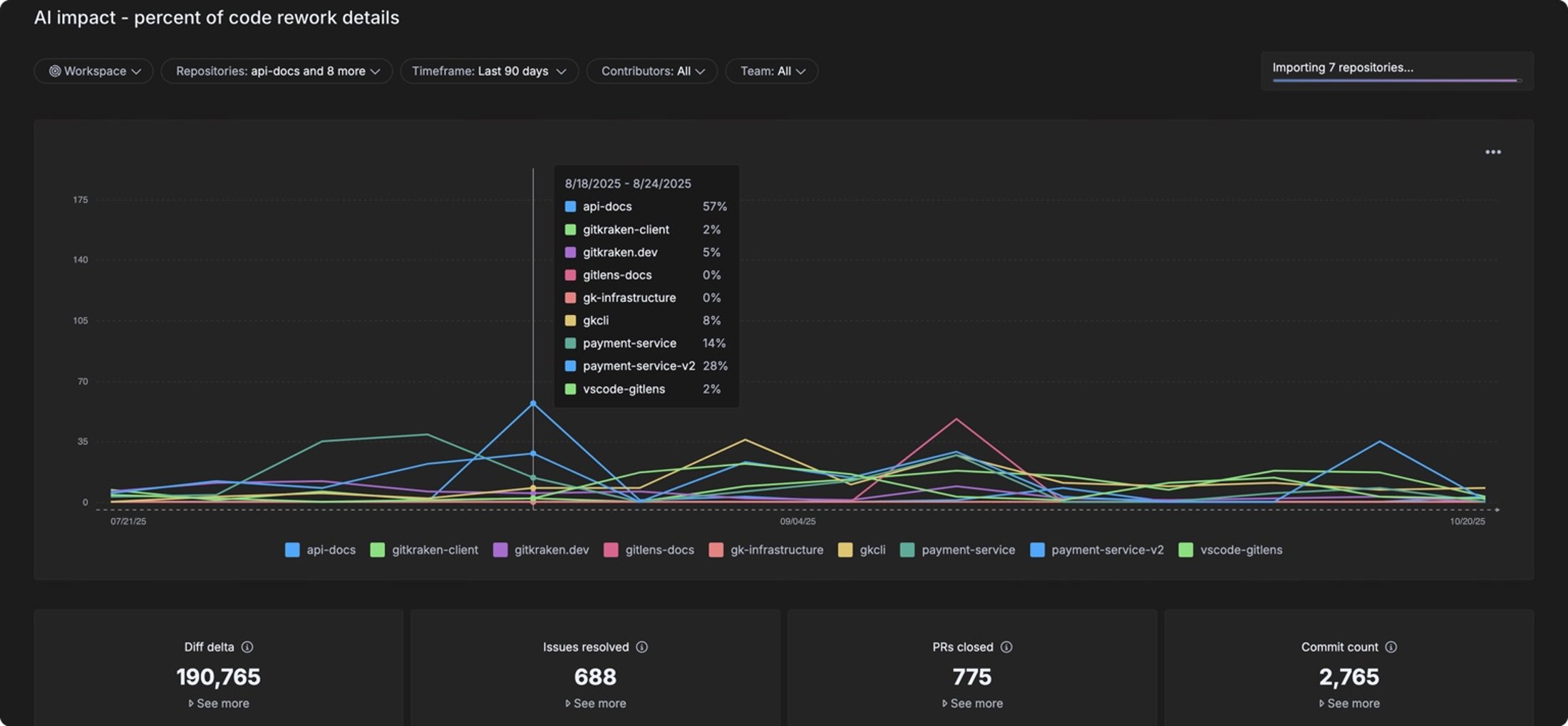Expand See more under Issues resolved
Screen dimensions: 1568x726
[595, 703]
